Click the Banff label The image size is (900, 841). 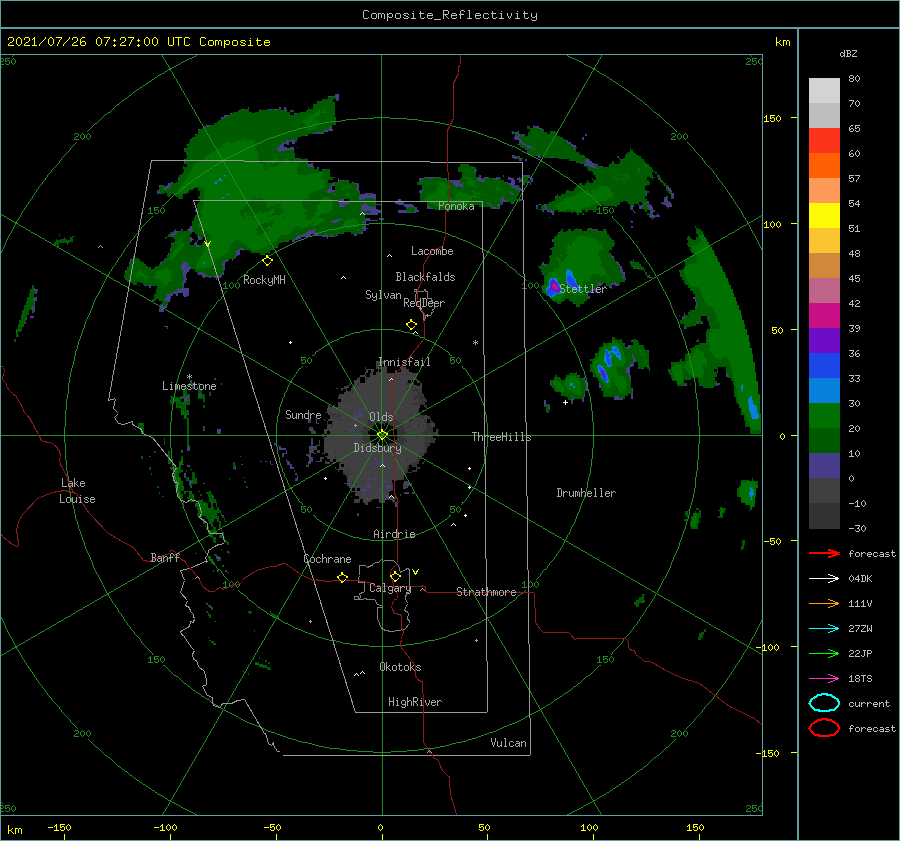click(165, 557)
